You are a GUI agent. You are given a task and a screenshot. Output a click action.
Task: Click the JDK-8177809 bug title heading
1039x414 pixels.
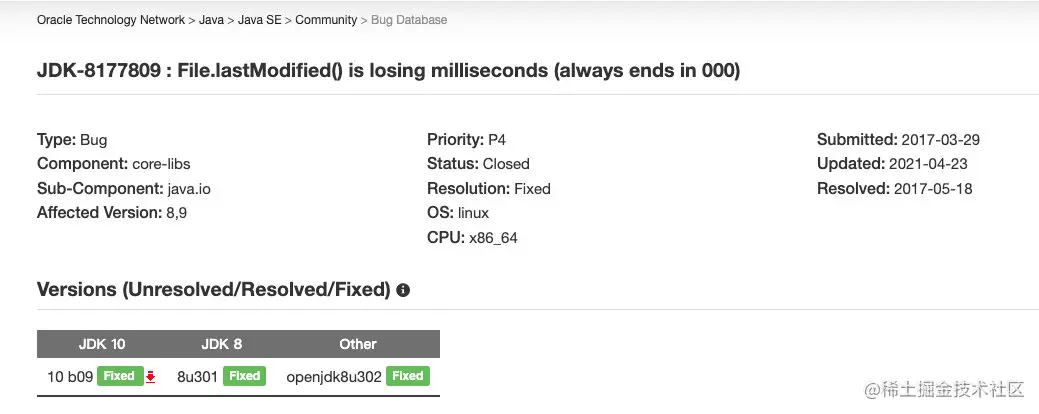(x=388, y=70)
